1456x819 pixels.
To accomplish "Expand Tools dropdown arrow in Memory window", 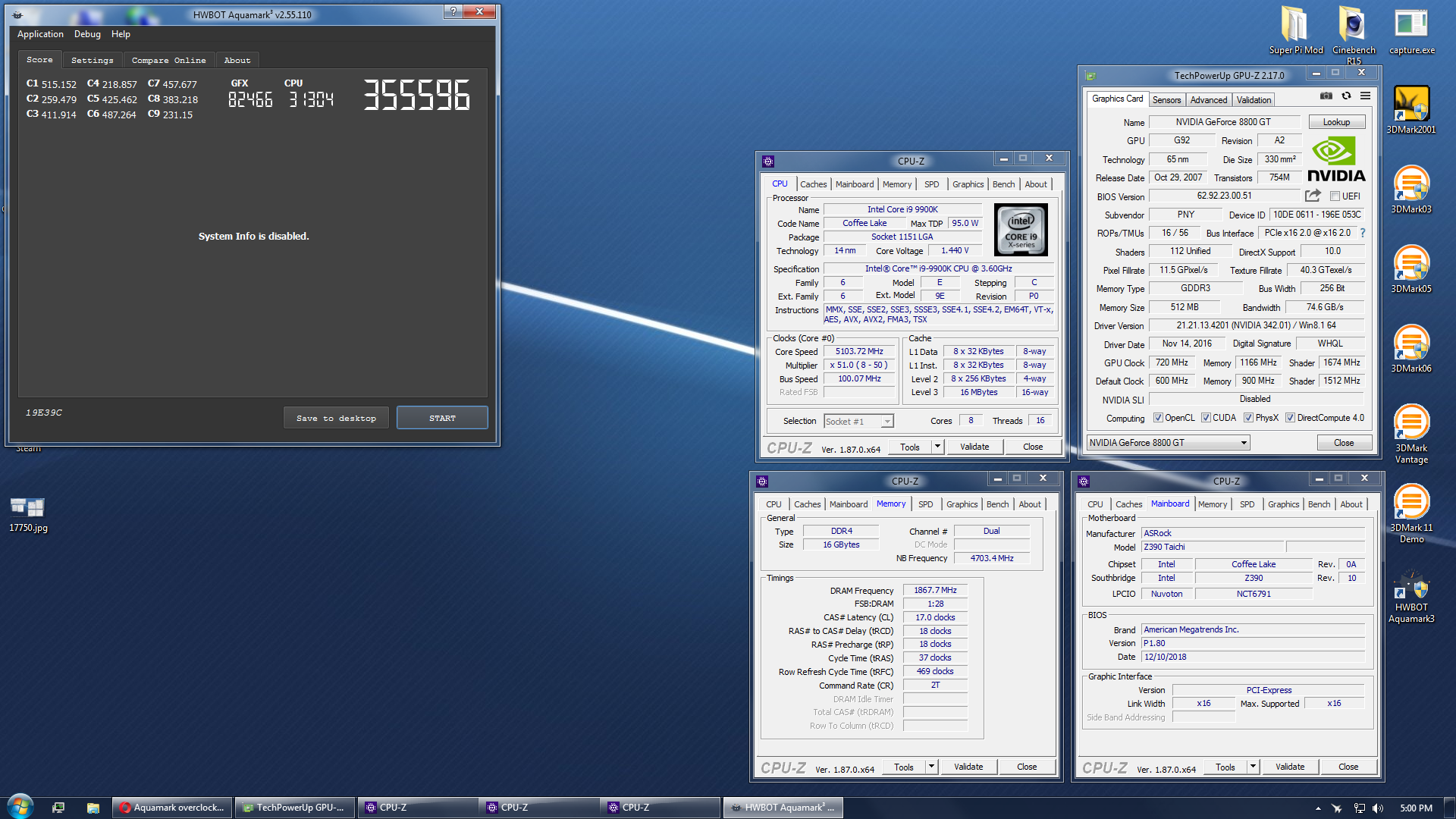I will pyautogui.click(x=931, y=767).
